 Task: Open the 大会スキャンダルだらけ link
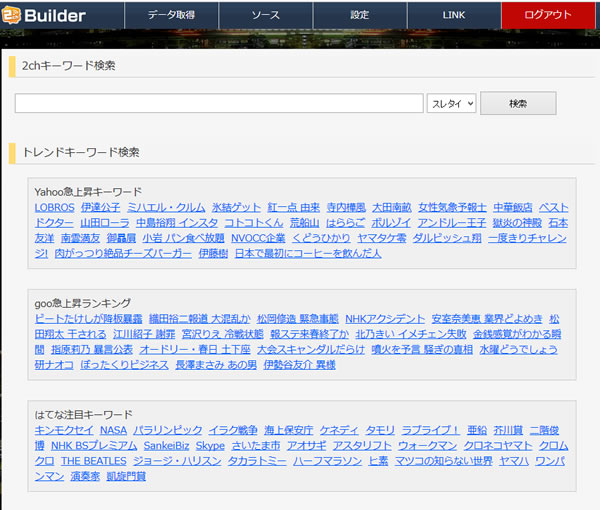(311, 350)
